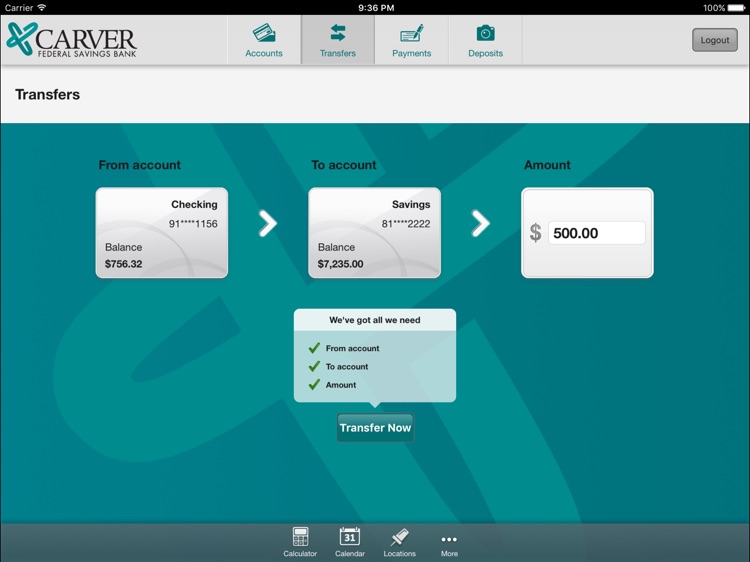Click the battery indicator icon
Image resolution: width=750 pixels, height=562 pixels.
pos(737,8)
